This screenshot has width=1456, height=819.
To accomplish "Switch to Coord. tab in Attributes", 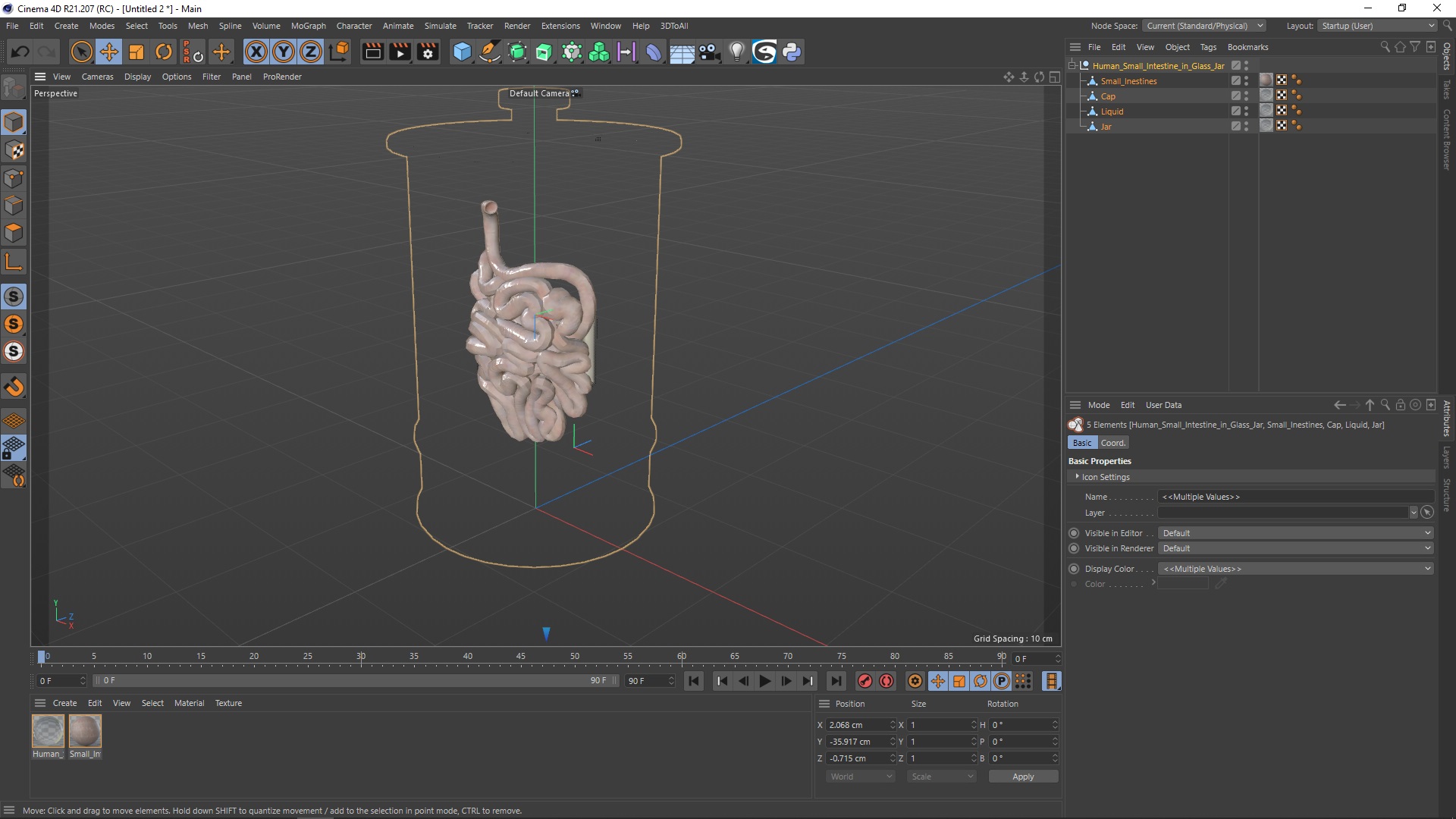I will pos(1112,443).
